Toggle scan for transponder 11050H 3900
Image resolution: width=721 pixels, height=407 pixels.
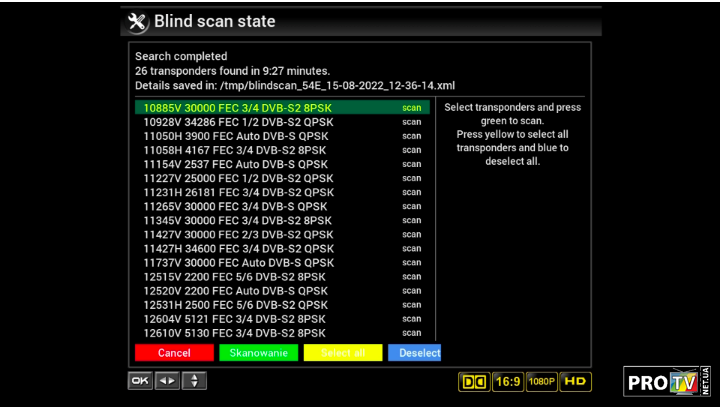click(412, 136)
